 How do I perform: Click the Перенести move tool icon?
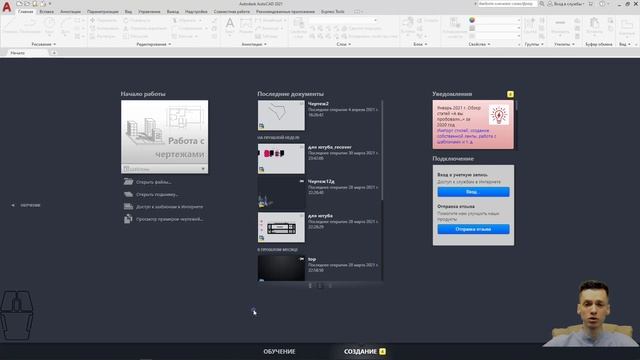click(x=93, y=20)
